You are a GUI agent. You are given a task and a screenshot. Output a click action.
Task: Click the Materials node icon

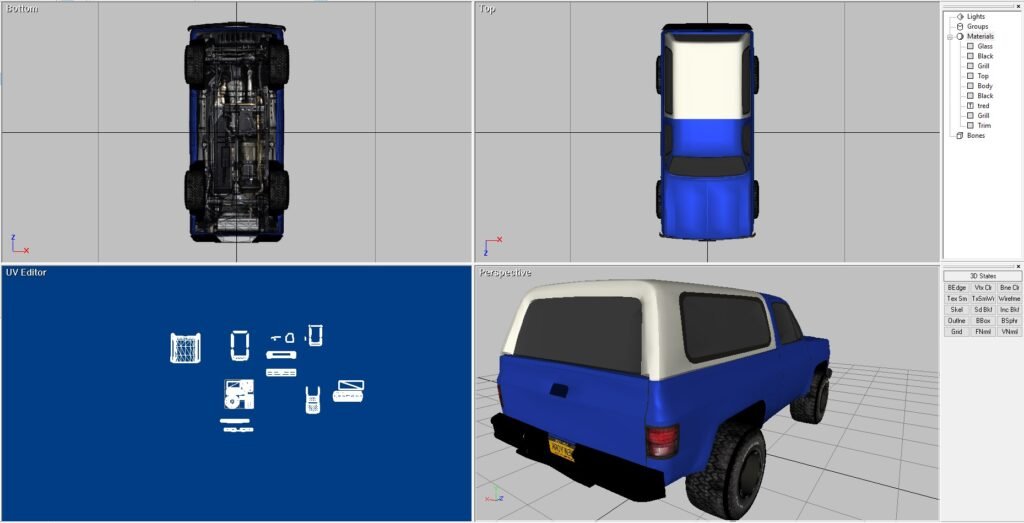tap(959, 37)
